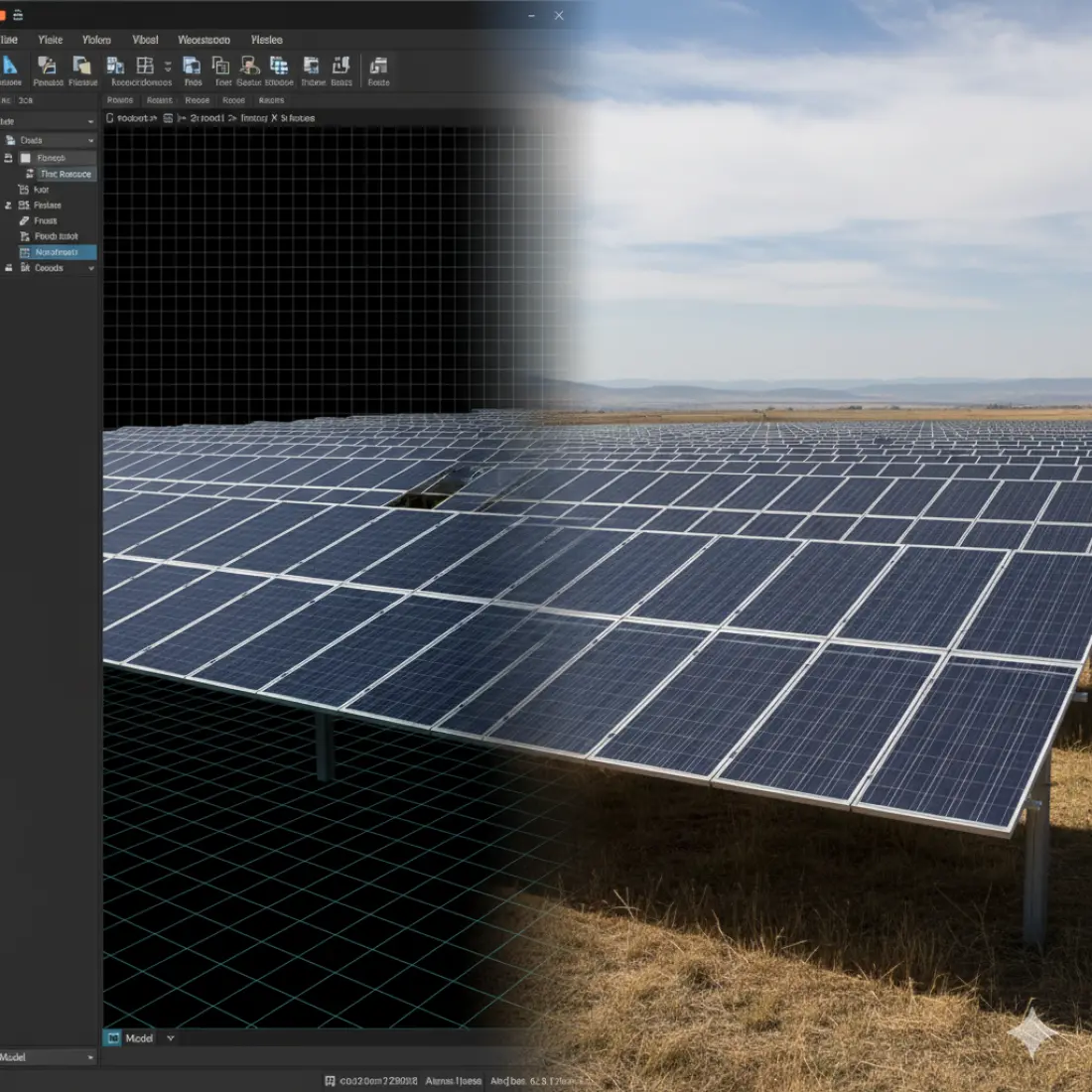This screenshot has width=1092, height=1092.
Task: Click the first breadcrumb button above the viewport
Action: (x=129, y=117)
